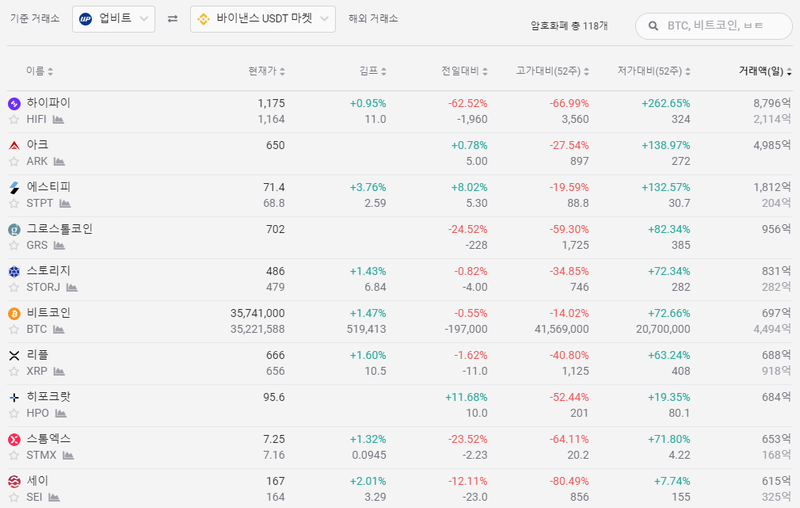
Task: Favorite XRP with the star toggle
Action: point(14,371)
